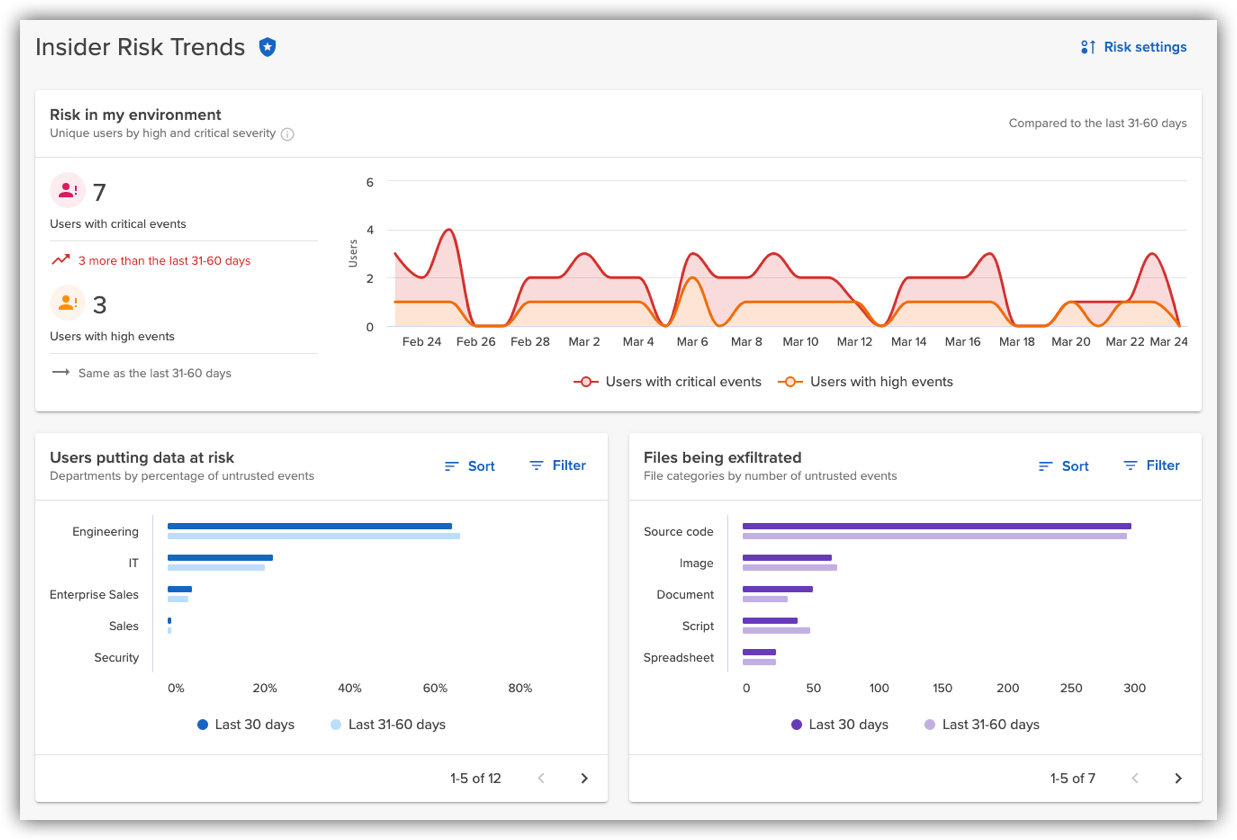Click the orange high events user avatar icon
The image size is (1237, 840).
tap(67, 302)
